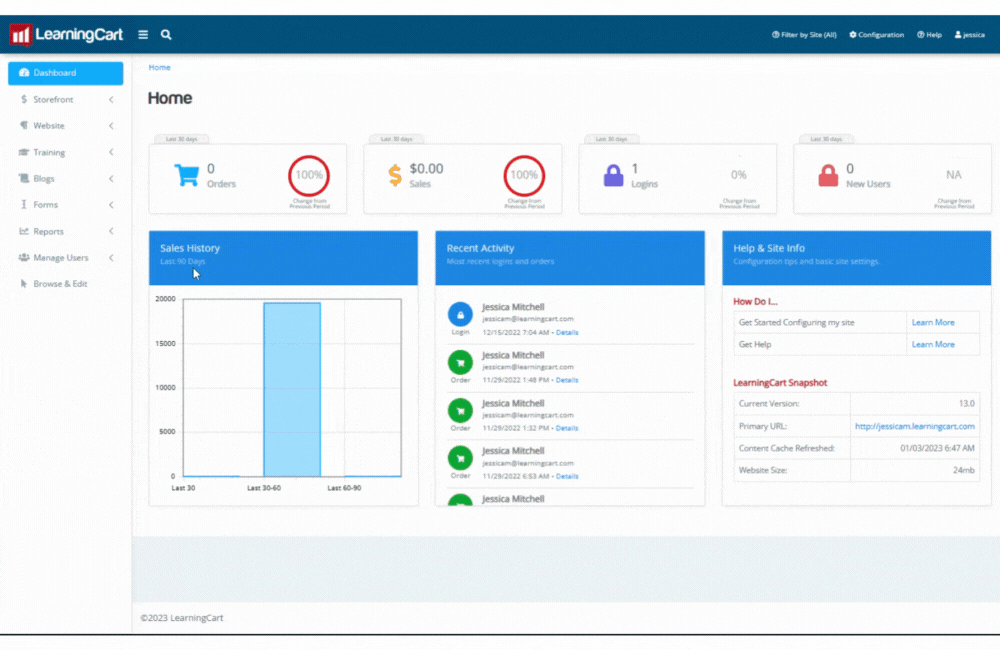Click the Browse & Edit pointer icon
Screen dimensions: 1000x650
tap(24, 284)
